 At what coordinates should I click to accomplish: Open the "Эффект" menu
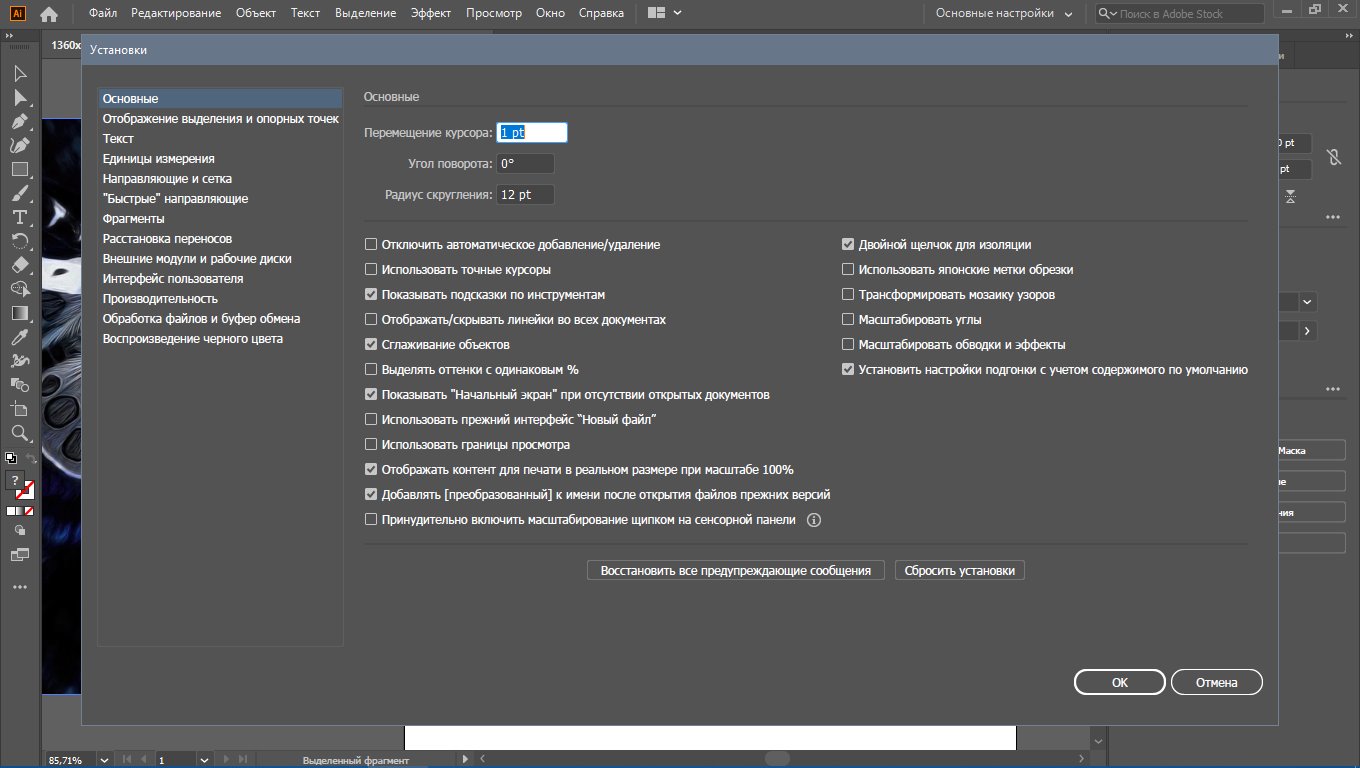click(430, 14)
